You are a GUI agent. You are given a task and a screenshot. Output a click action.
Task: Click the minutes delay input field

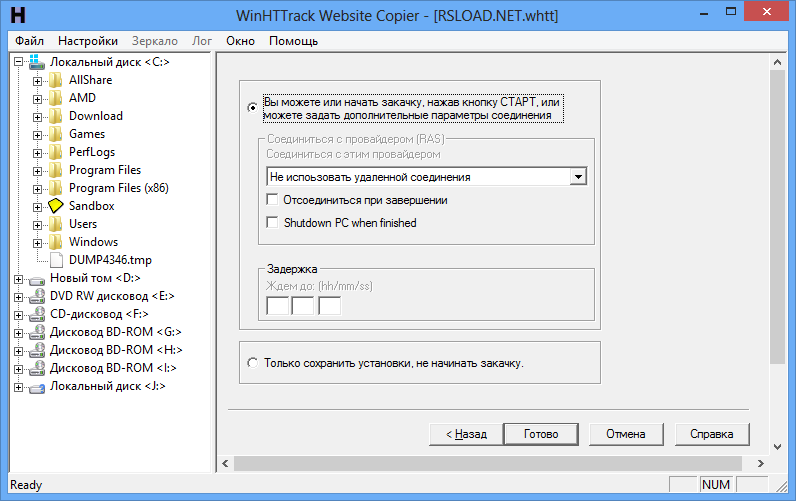coord(303,306)
